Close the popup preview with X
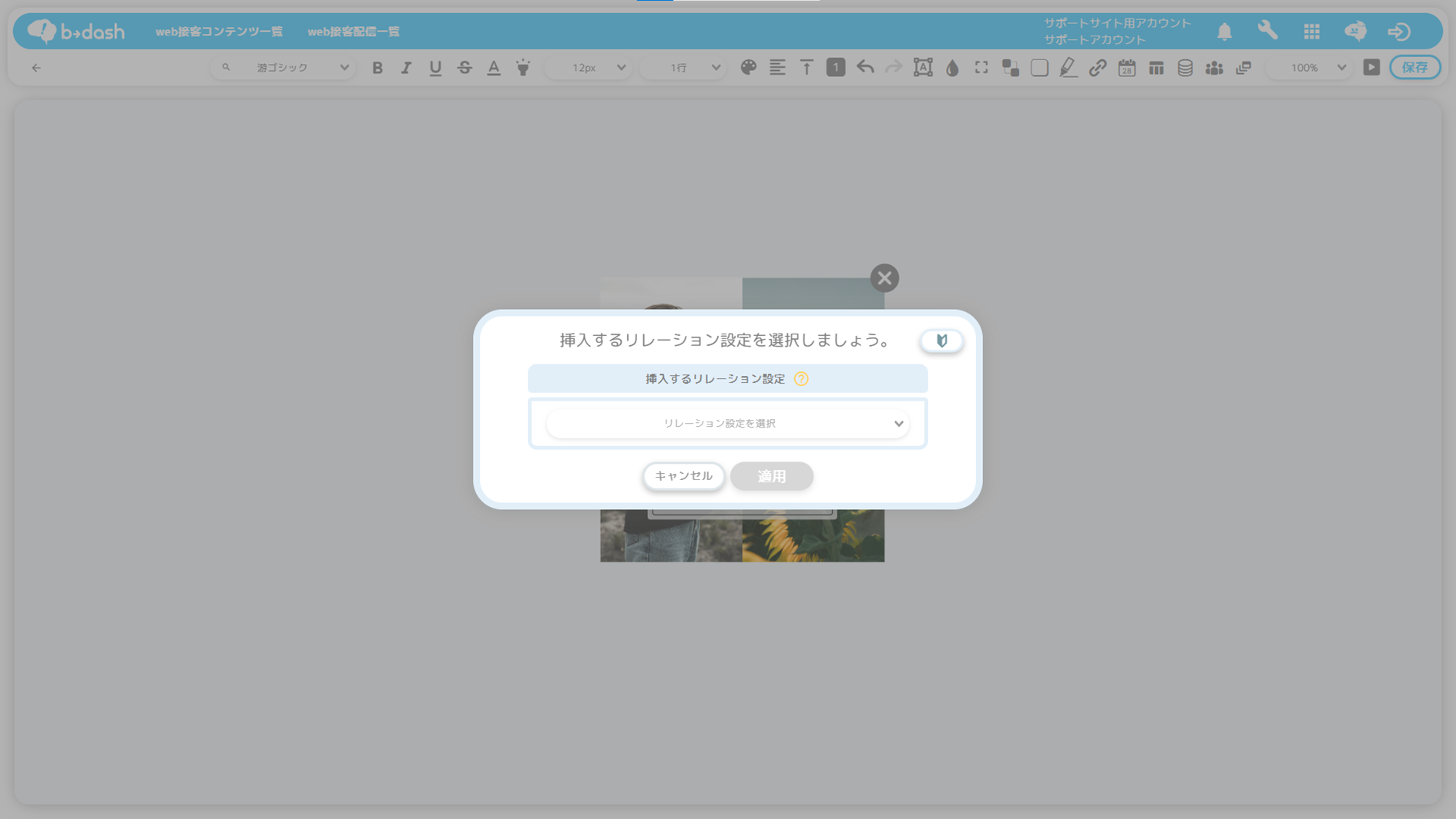The height and width of the screenshot is (819, 1456). coord(884,278)
